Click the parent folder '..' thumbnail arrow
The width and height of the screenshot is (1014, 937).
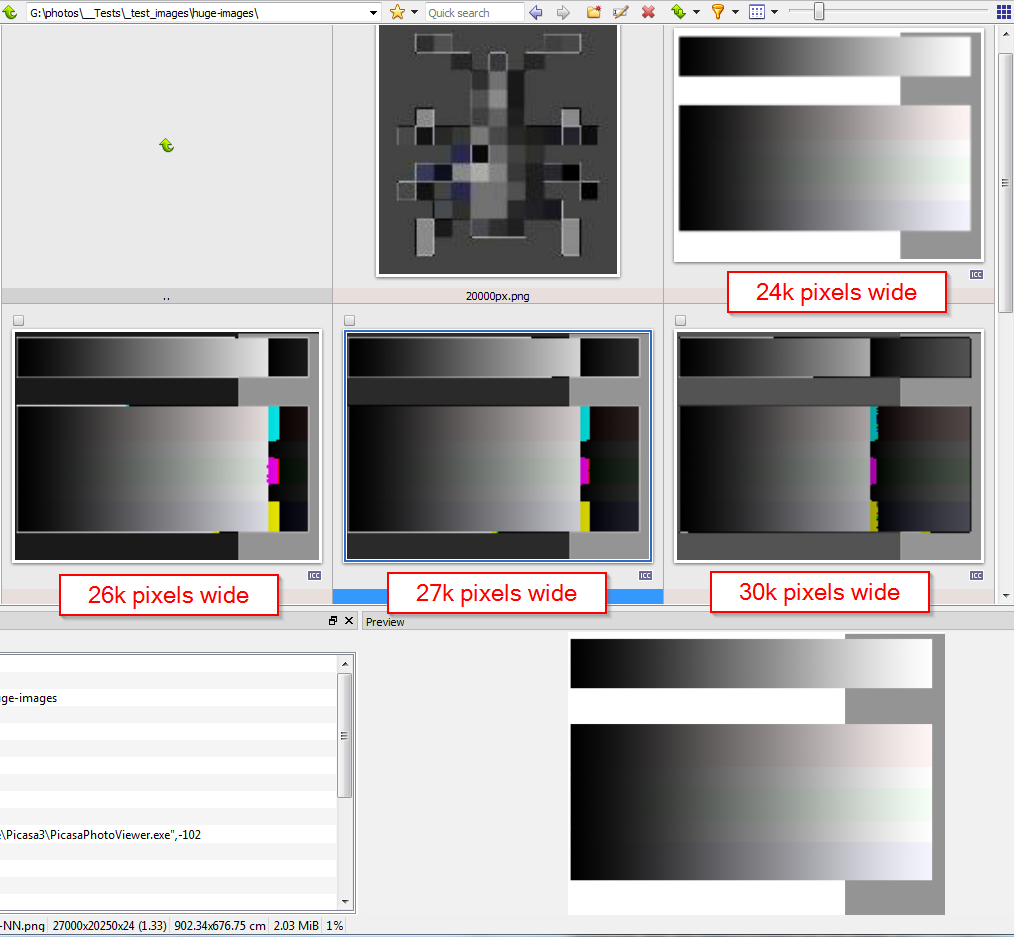click(167, 145)
